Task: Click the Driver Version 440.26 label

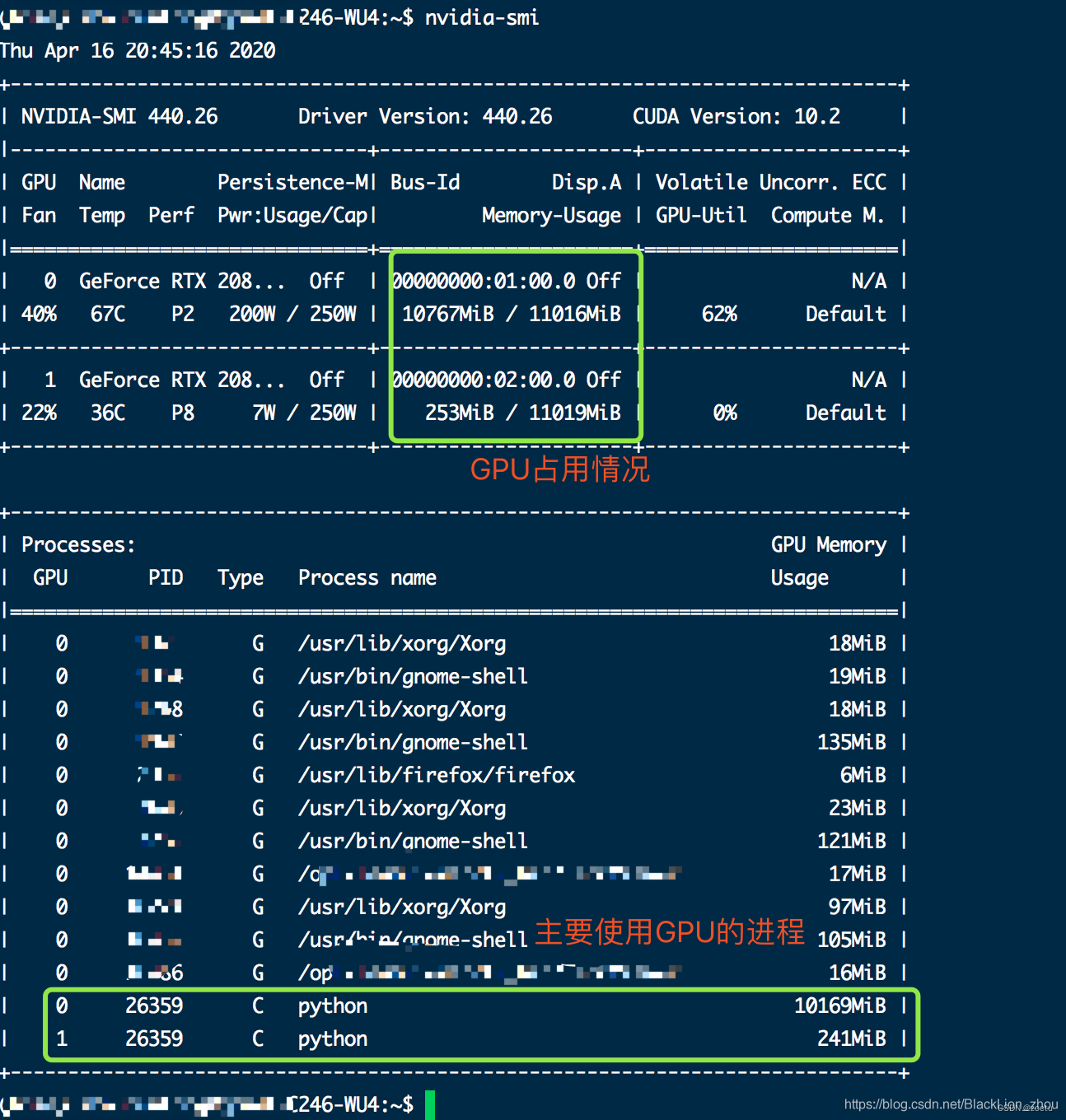Action: point(424,116)
